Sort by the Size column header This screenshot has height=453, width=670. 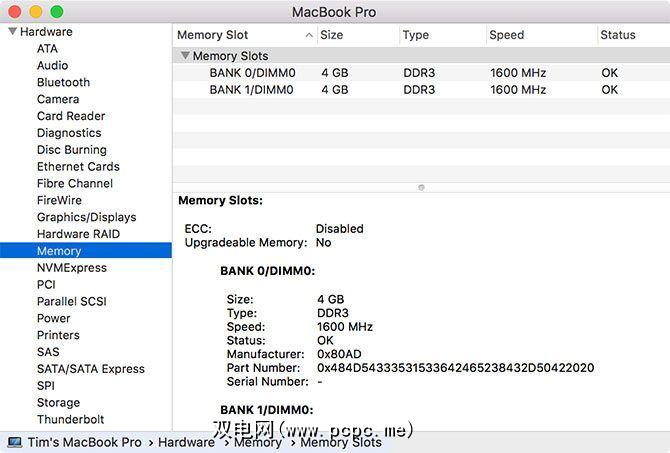[332, 35]
